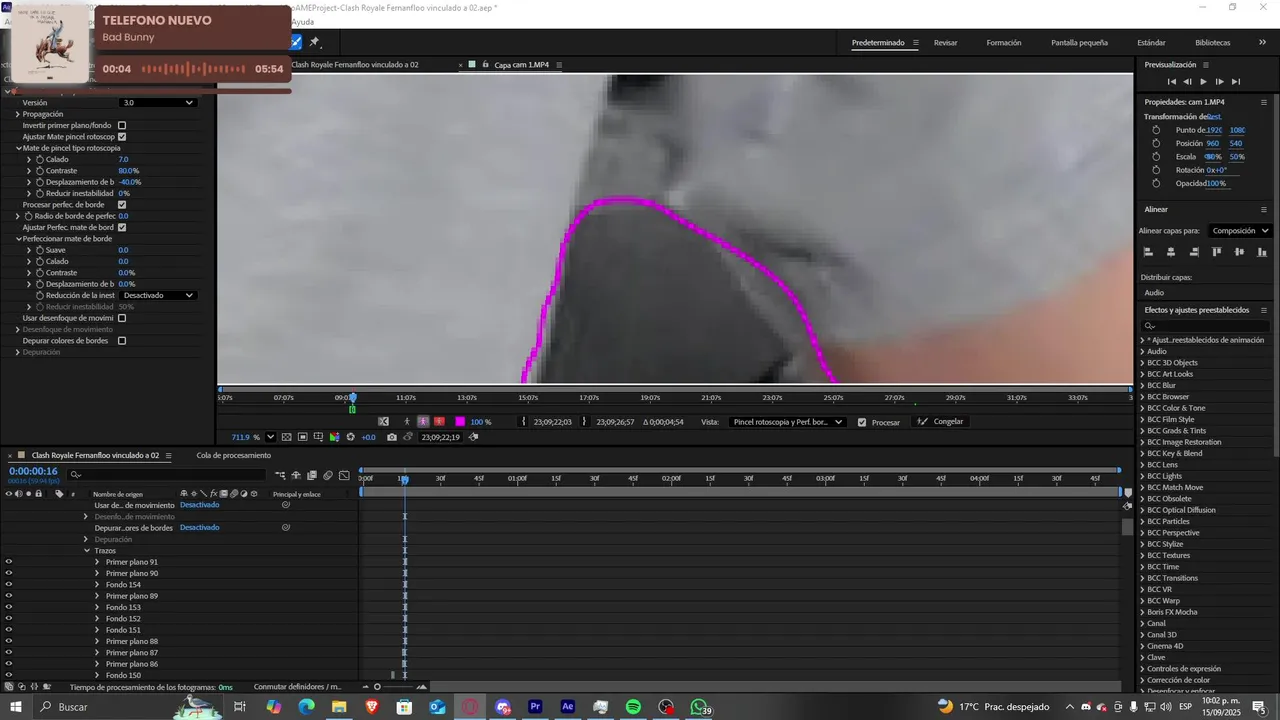Open Reducción de la inestabilidad Desactivado dropdown

tap(158, 295)
